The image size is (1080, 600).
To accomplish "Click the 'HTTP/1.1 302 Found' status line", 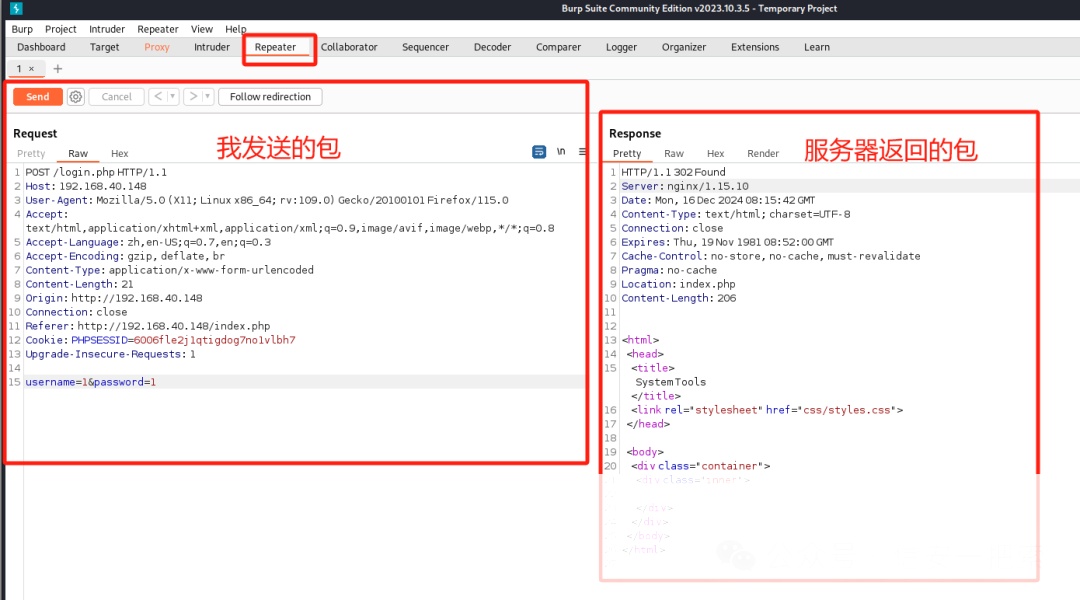I will (674, 172).
